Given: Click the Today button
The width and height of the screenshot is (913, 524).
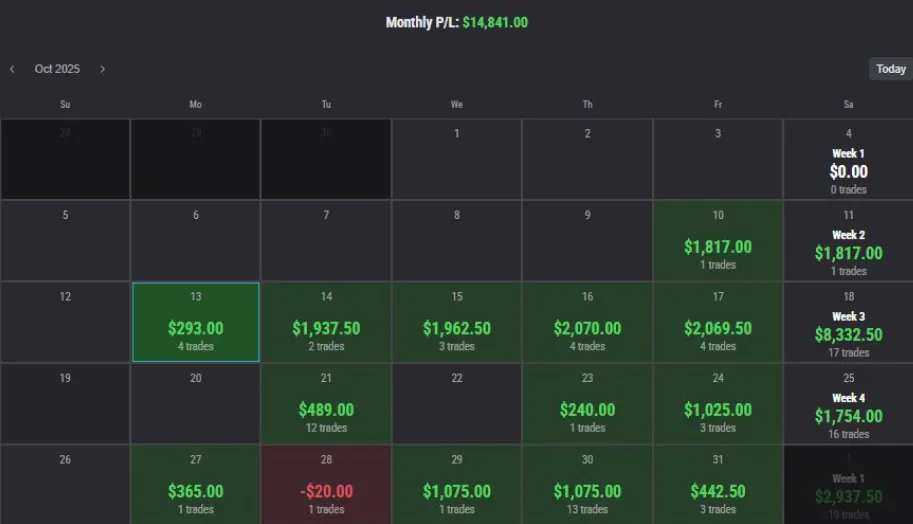Looking at the screenshot, I should click(891, 69).
